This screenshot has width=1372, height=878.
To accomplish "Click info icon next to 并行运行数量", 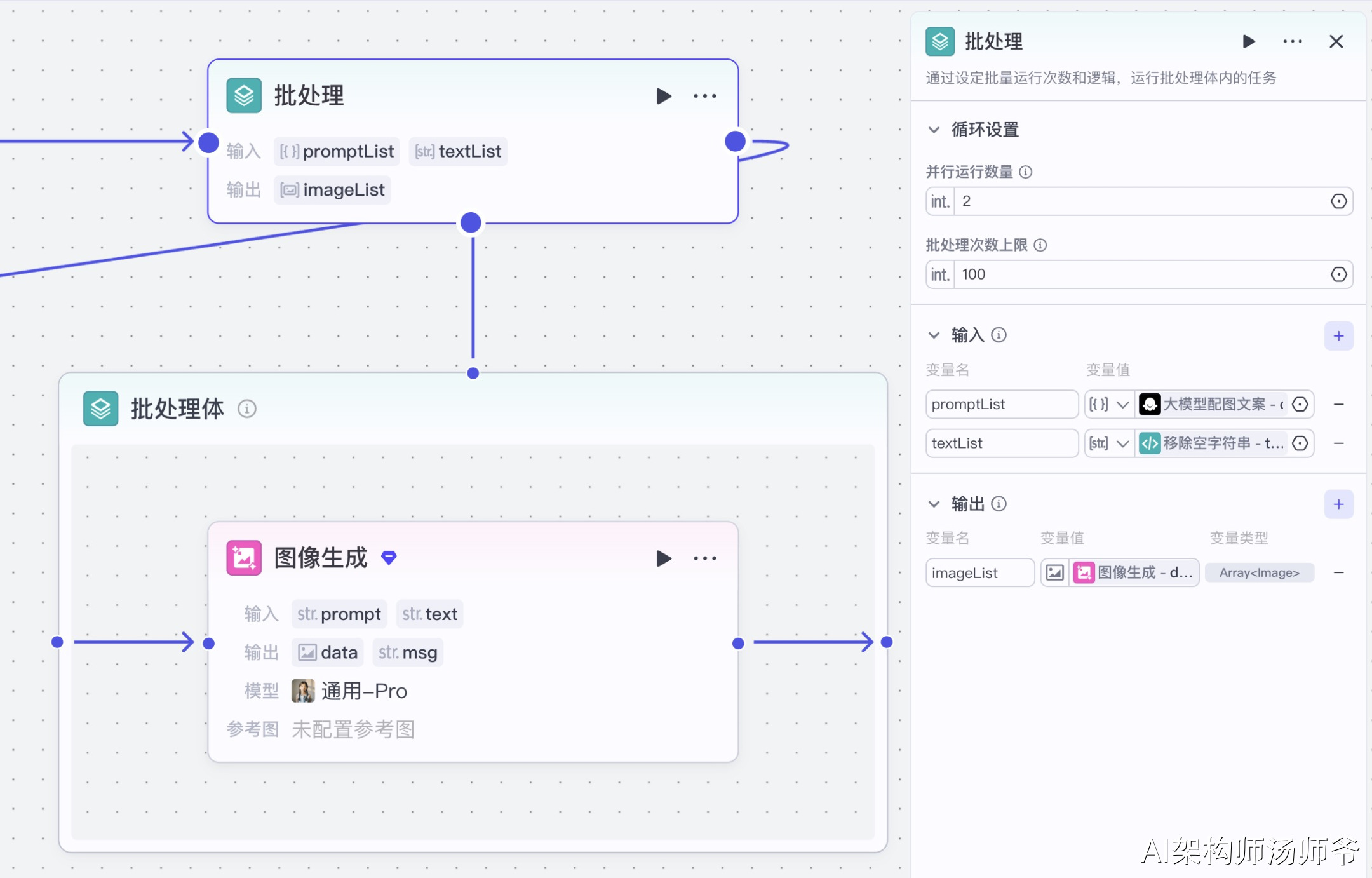I will (x=1025, y=172).
